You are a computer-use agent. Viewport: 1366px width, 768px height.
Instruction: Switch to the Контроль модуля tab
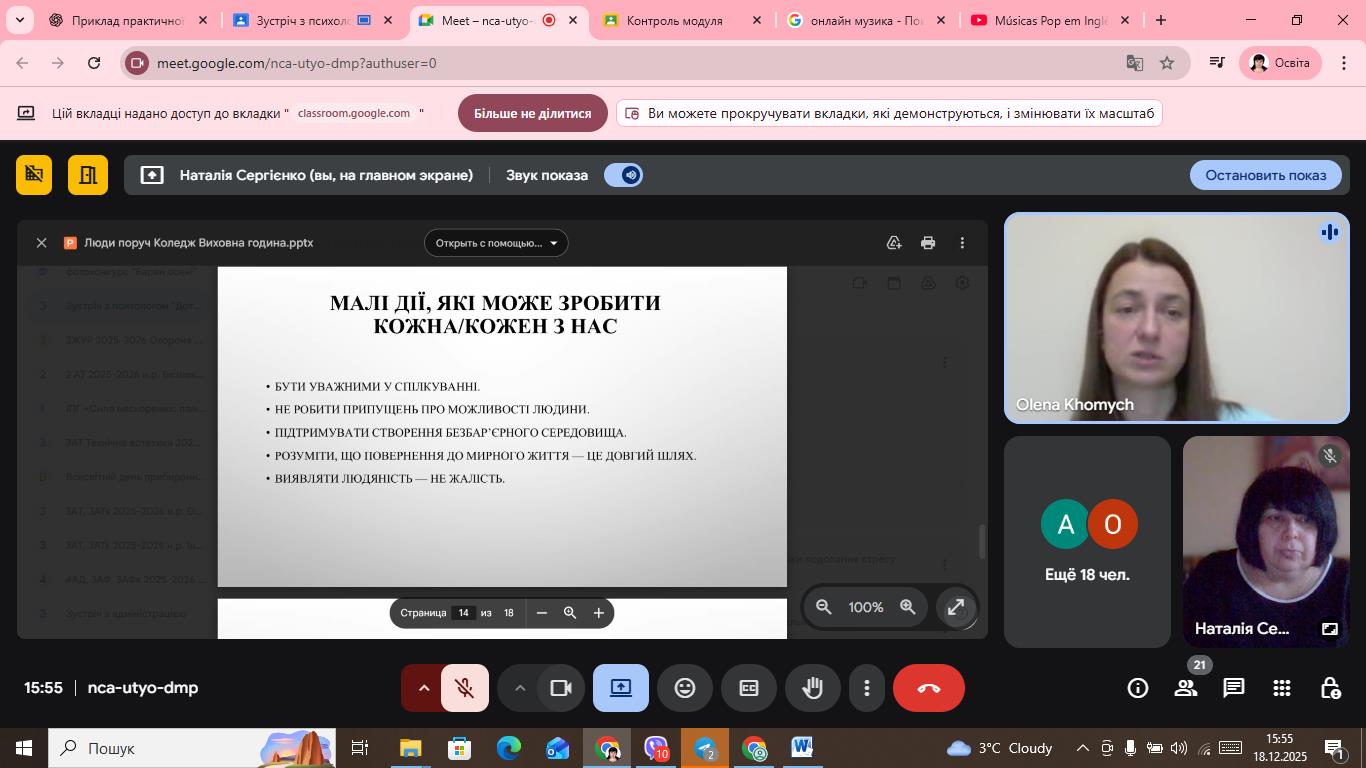pos(674,20)
